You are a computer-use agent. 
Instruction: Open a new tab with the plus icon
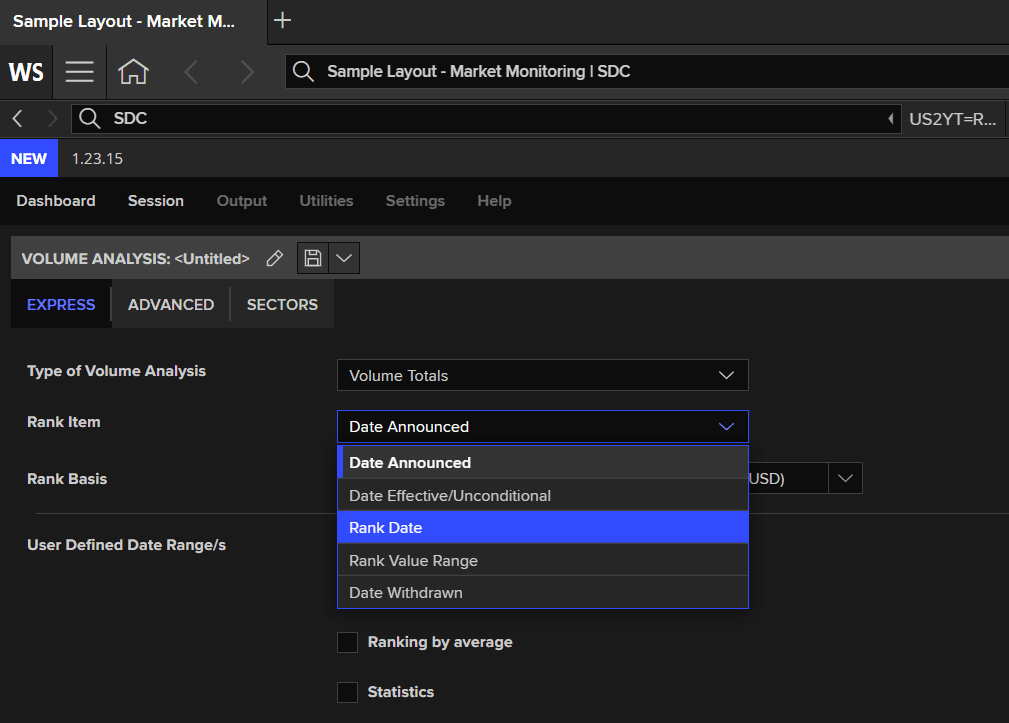click(282, 21)
